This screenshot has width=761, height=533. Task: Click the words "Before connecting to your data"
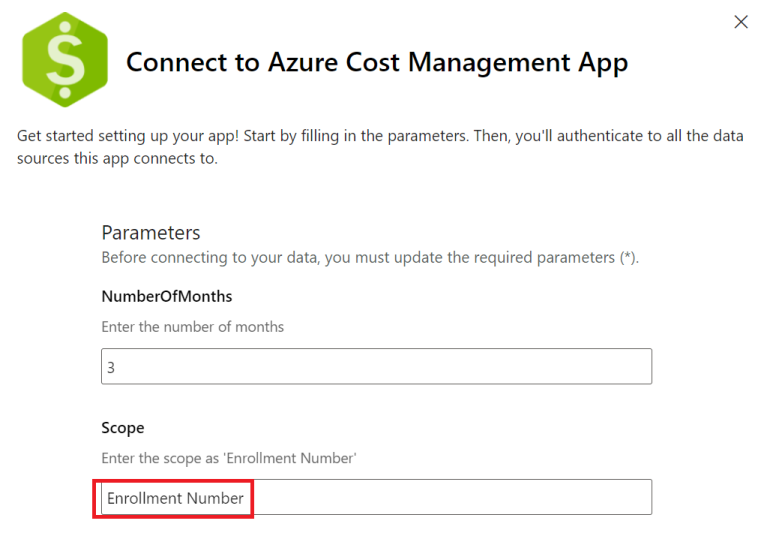(196, 257)
